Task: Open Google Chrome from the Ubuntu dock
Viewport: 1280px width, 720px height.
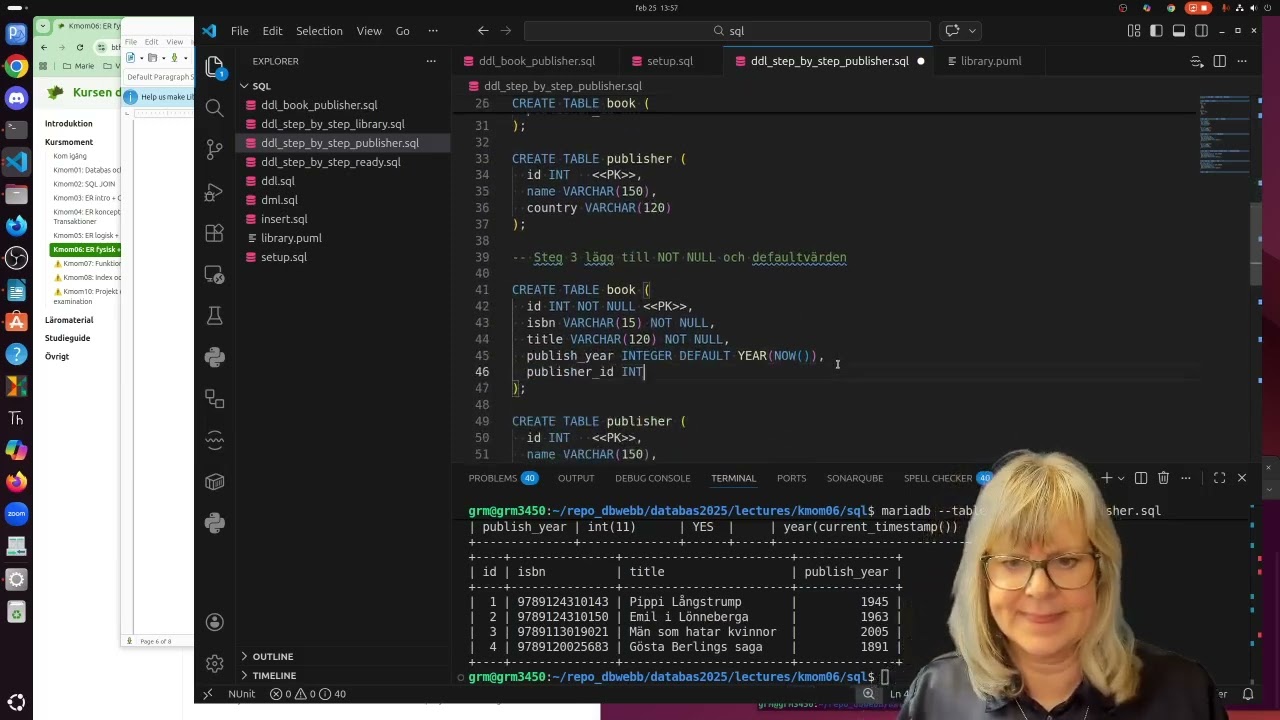Action: click(x=16, y=66)
